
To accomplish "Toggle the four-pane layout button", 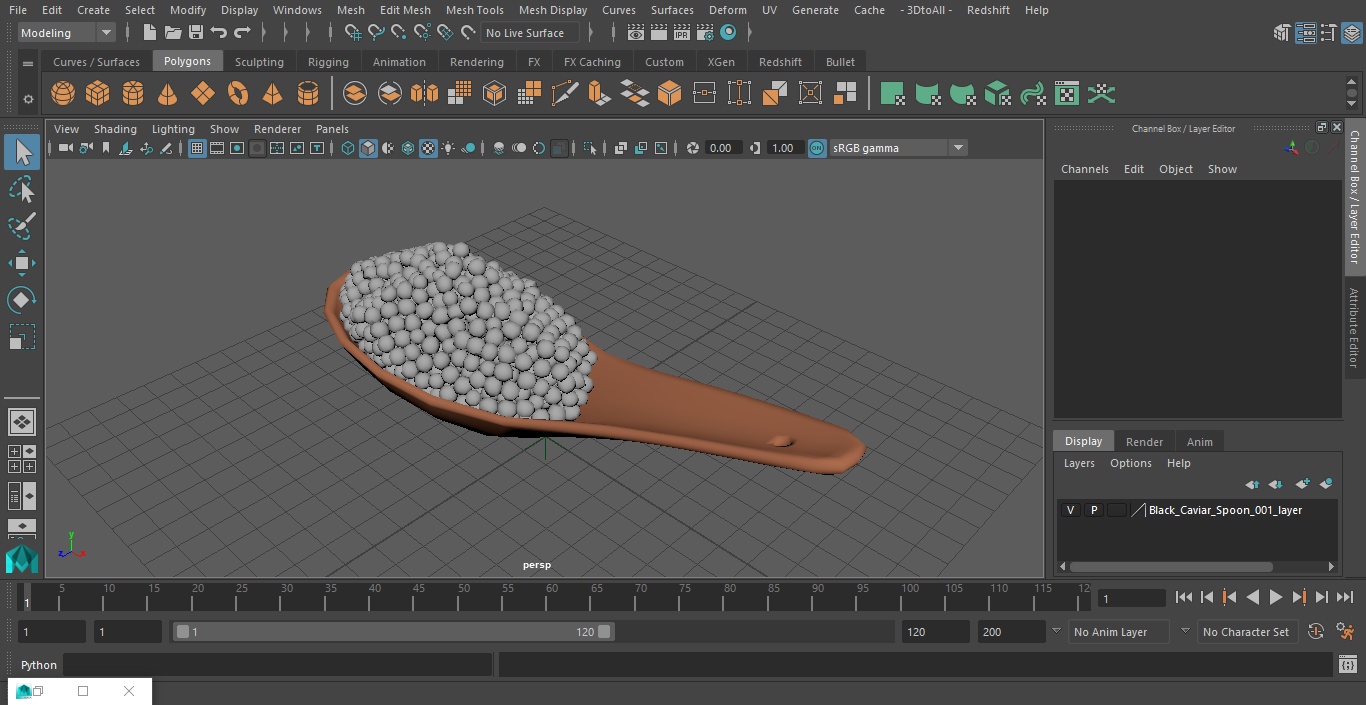I will [22, 459].
